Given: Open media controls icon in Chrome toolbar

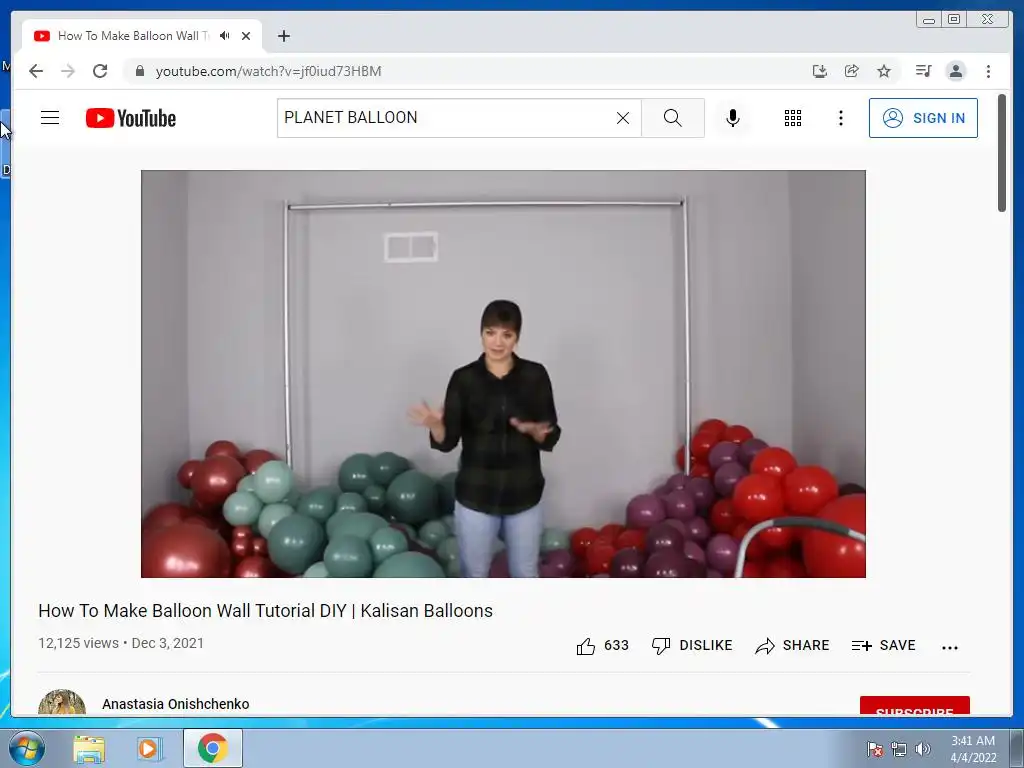Looking at the screenshot, I should (923, 71).
